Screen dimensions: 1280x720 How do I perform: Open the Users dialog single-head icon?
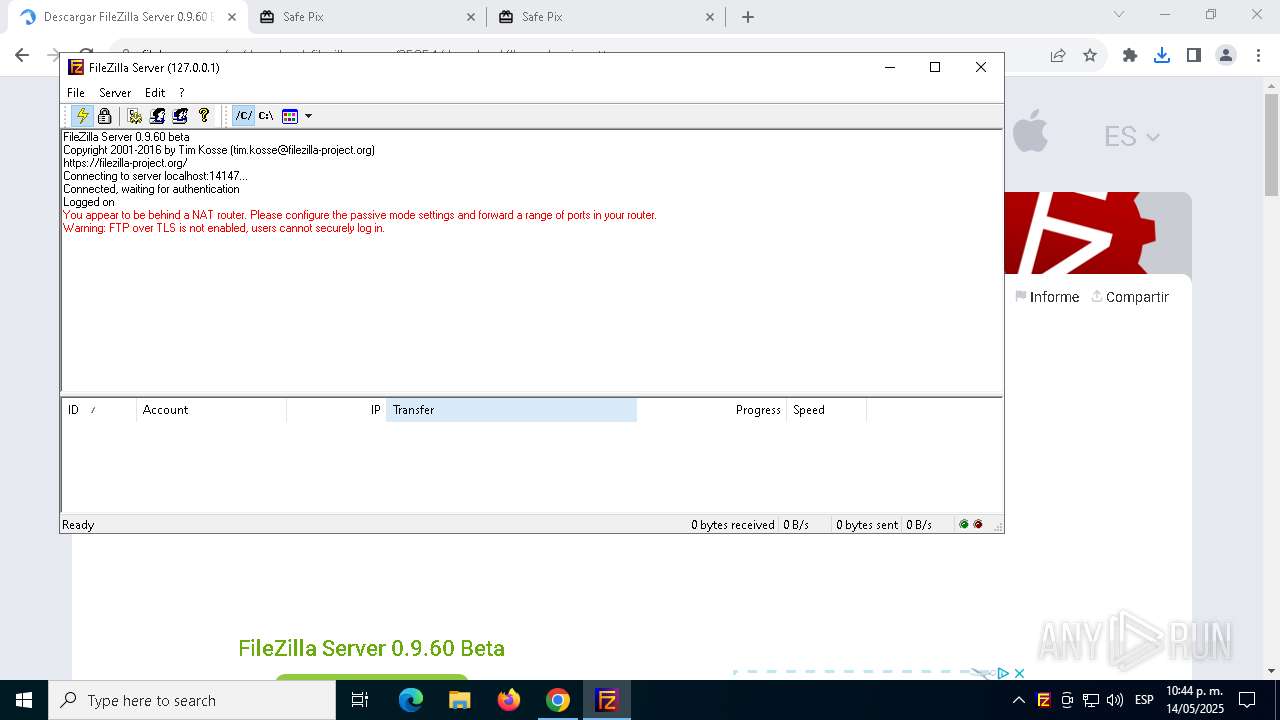tap(157, 116)
